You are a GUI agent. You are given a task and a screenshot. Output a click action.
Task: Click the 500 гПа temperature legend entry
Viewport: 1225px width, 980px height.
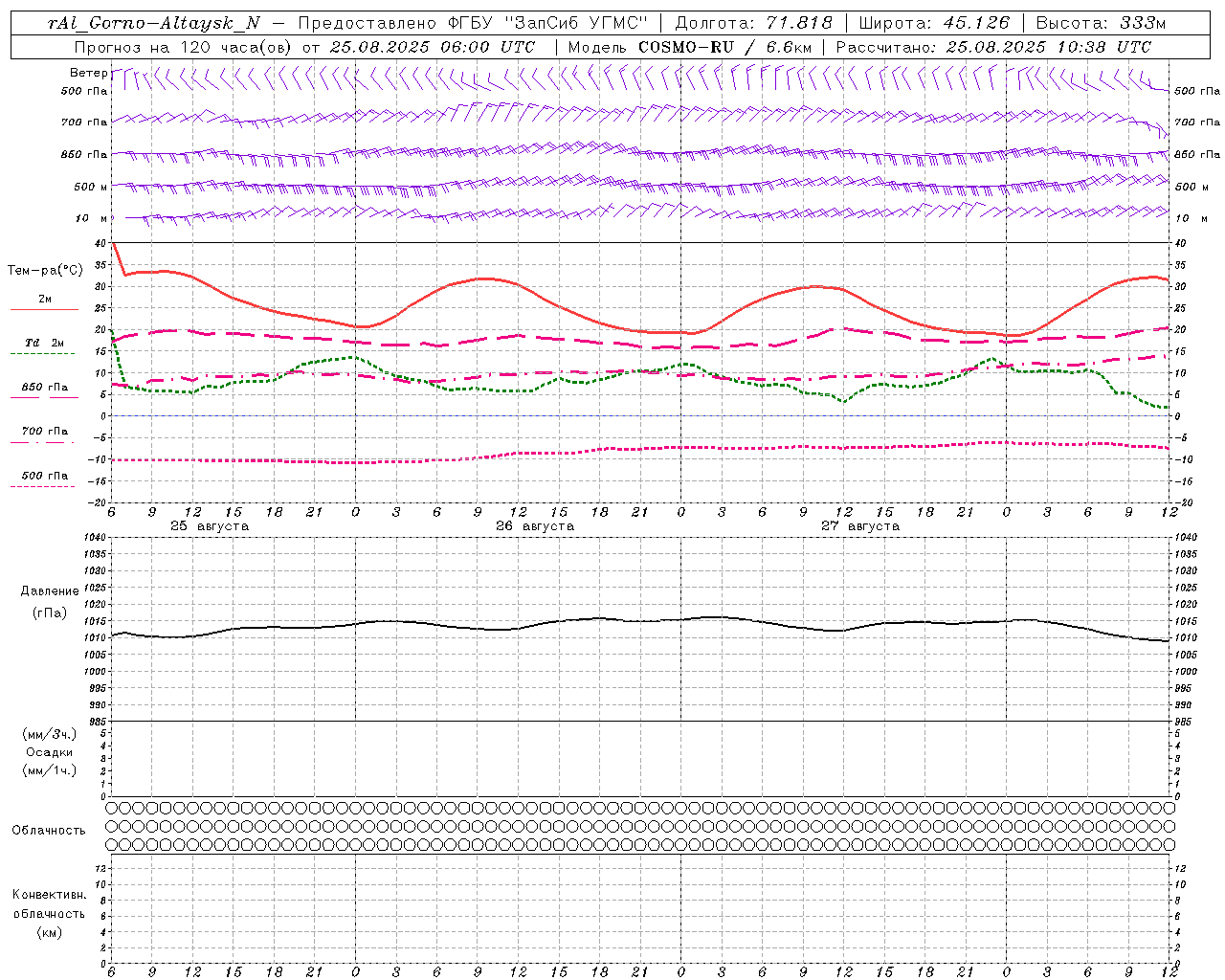pos(45,476)
